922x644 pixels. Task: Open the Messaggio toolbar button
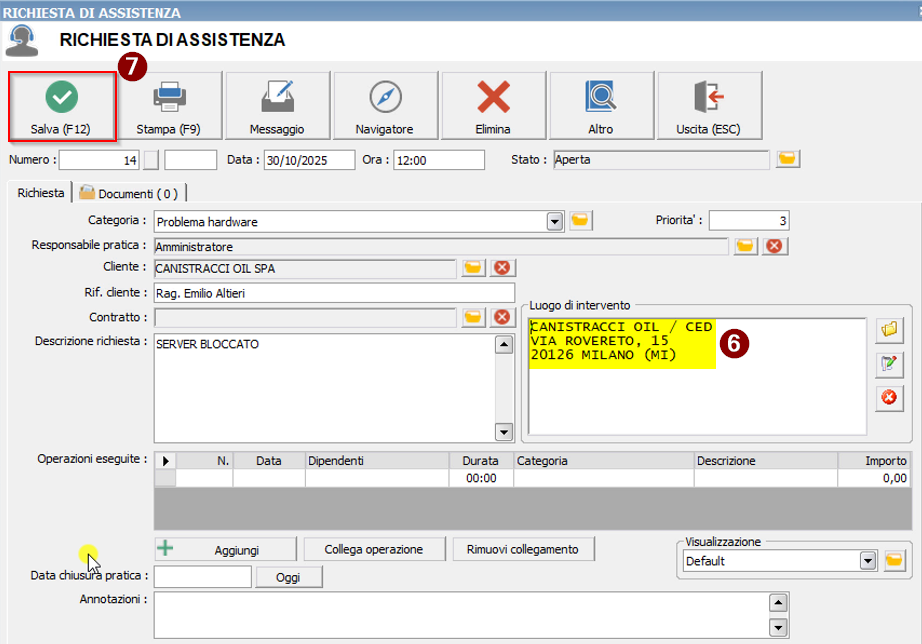[x=277, y=106]
